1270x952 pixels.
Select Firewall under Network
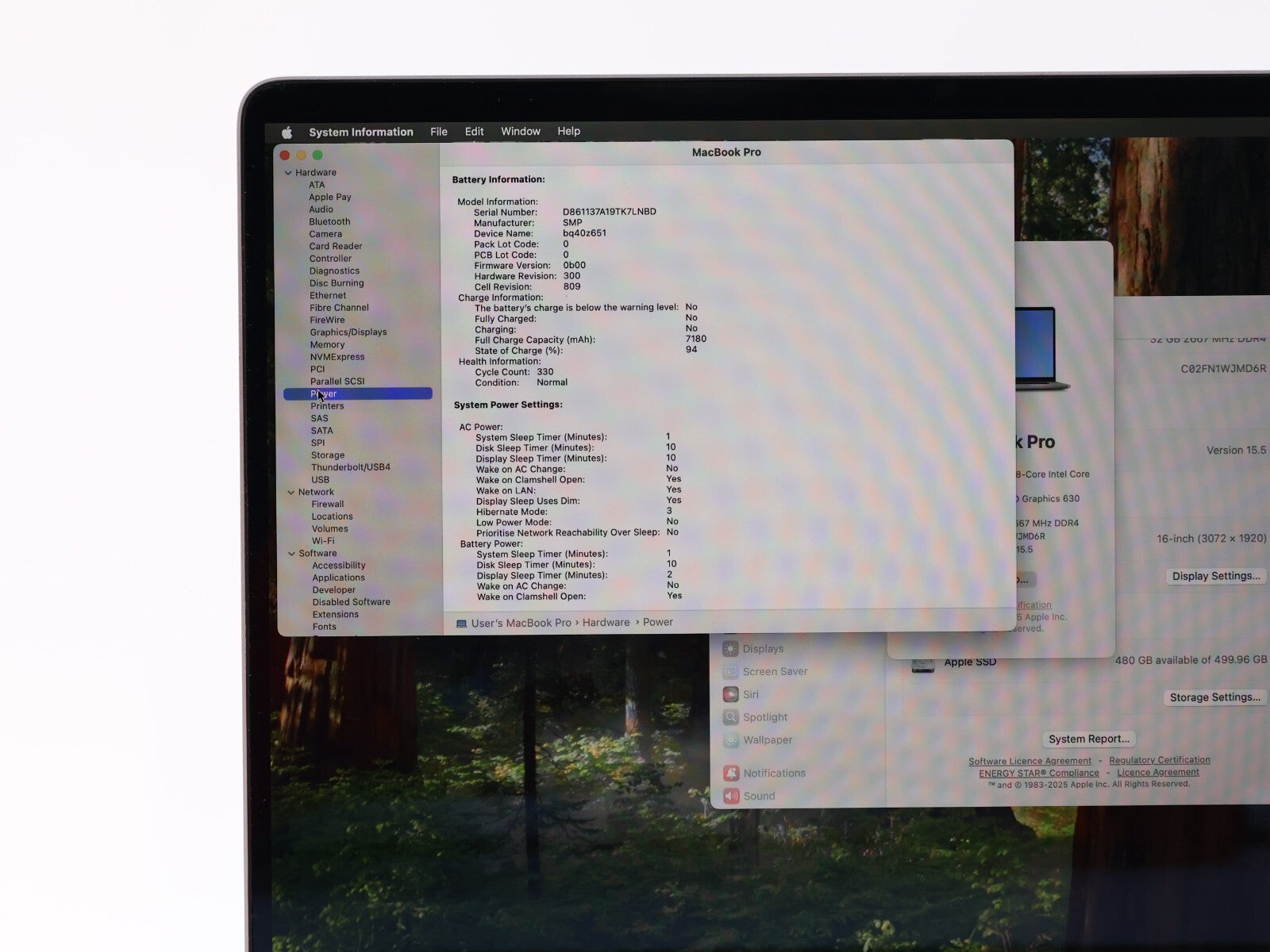click(x=328, y=504)
